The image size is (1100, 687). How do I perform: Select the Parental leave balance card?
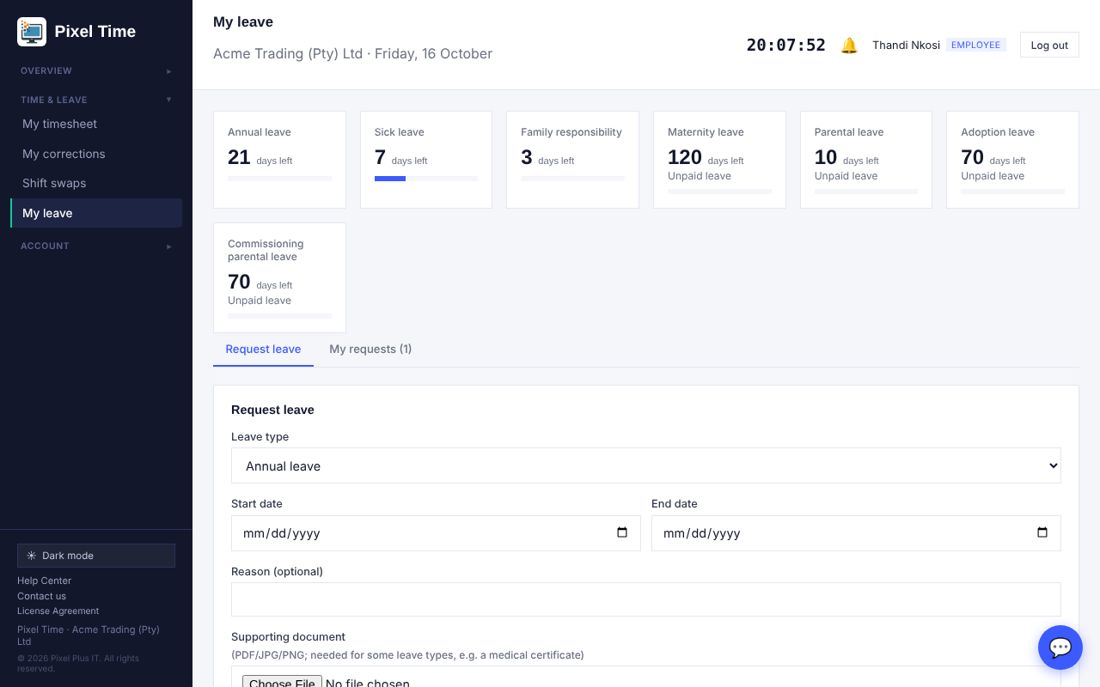pyautogui.click(x=866, y=160)
